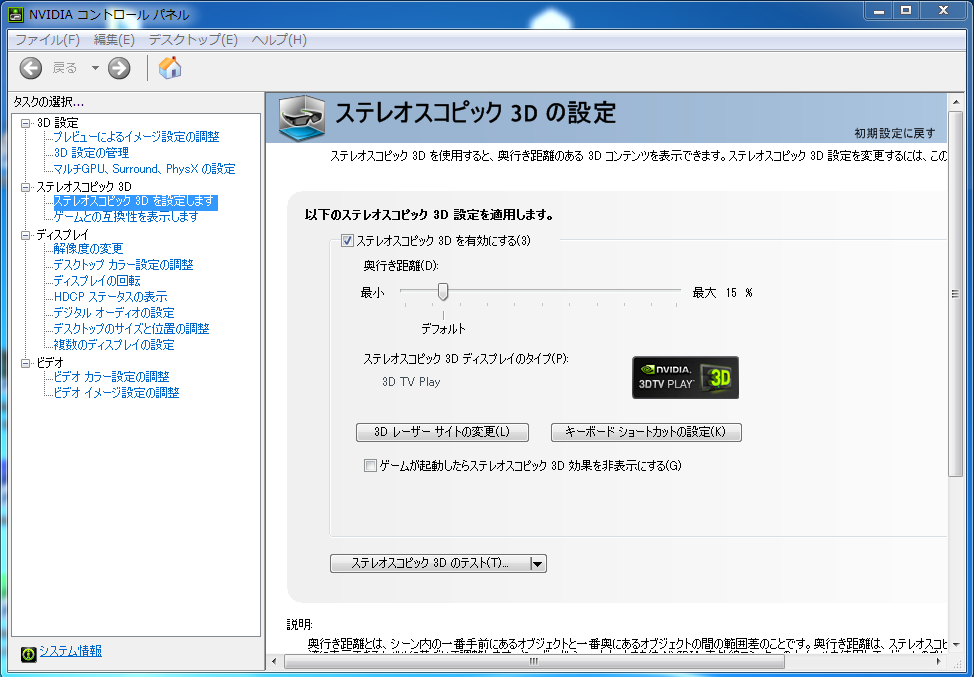The height and width of the screenshot is (677, 974).
Task: Click the 3D レーザー サイトの変更 button
Action: click(x=442, y=432)
